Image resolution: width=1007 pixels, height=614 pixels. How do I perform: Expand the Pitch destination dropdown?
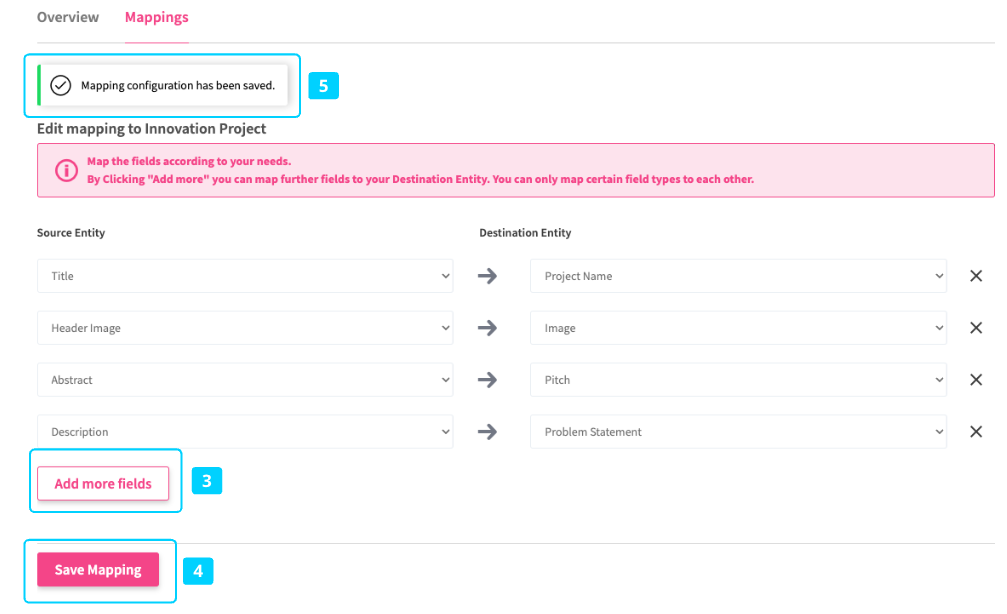point(738,380)
